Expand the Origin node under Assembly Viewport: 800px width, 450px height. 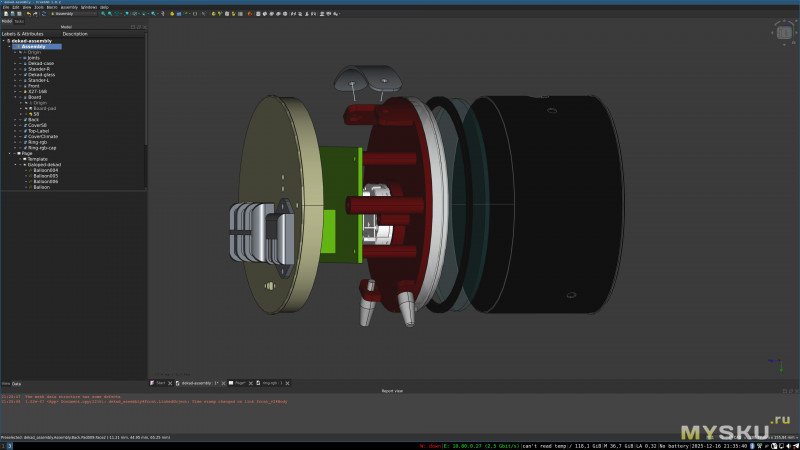[15, 52]
